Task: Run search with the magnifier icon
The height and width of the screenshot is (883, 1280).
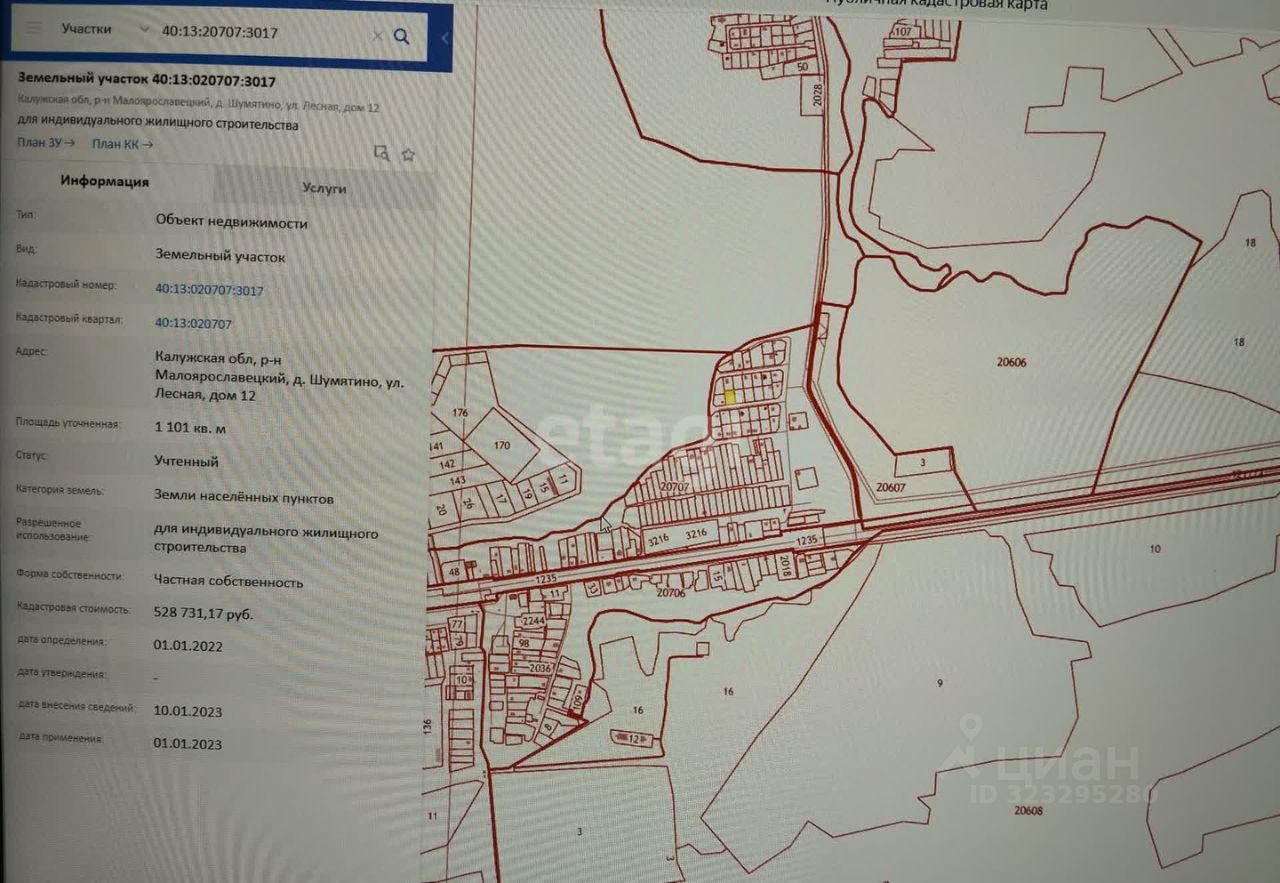Action: 401,36
